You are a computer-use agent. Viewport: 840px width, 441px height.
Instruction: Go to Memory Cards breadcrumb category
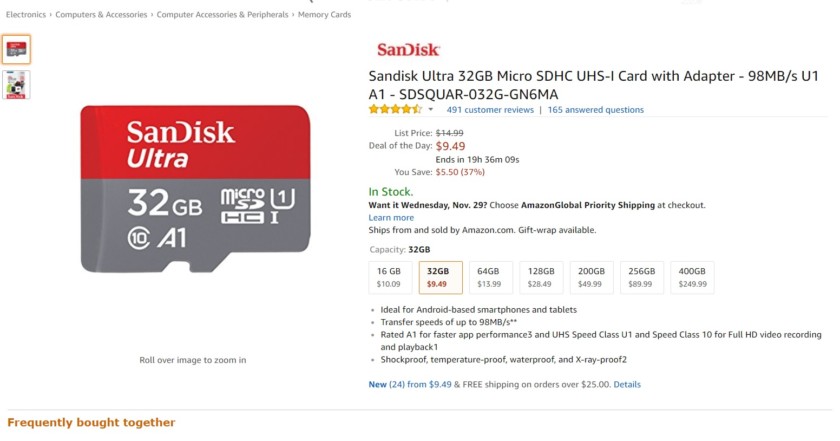tap(324, 14)
